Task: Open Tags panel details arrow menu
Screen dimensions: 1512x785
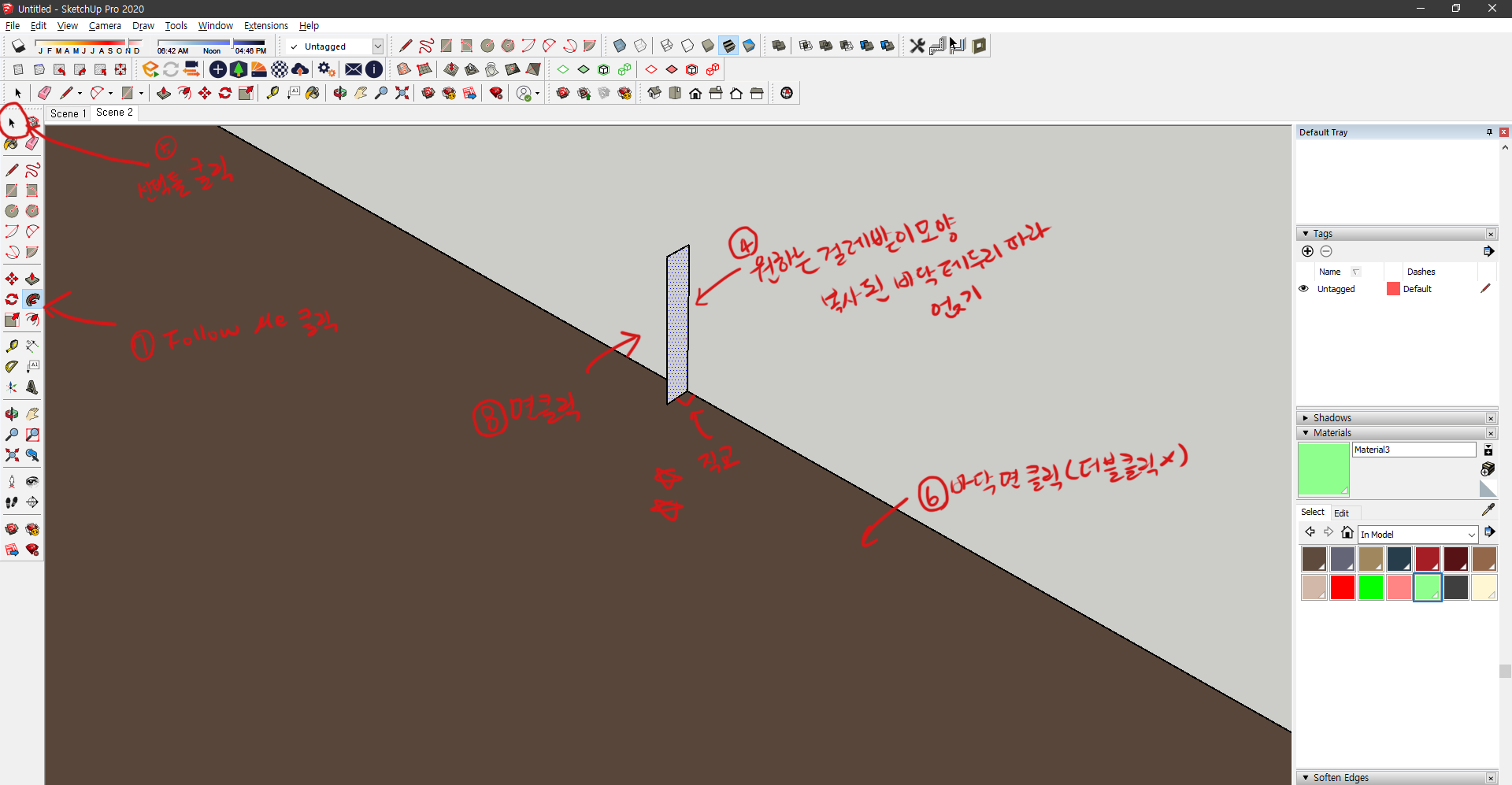Action: tap(1488, 251)
